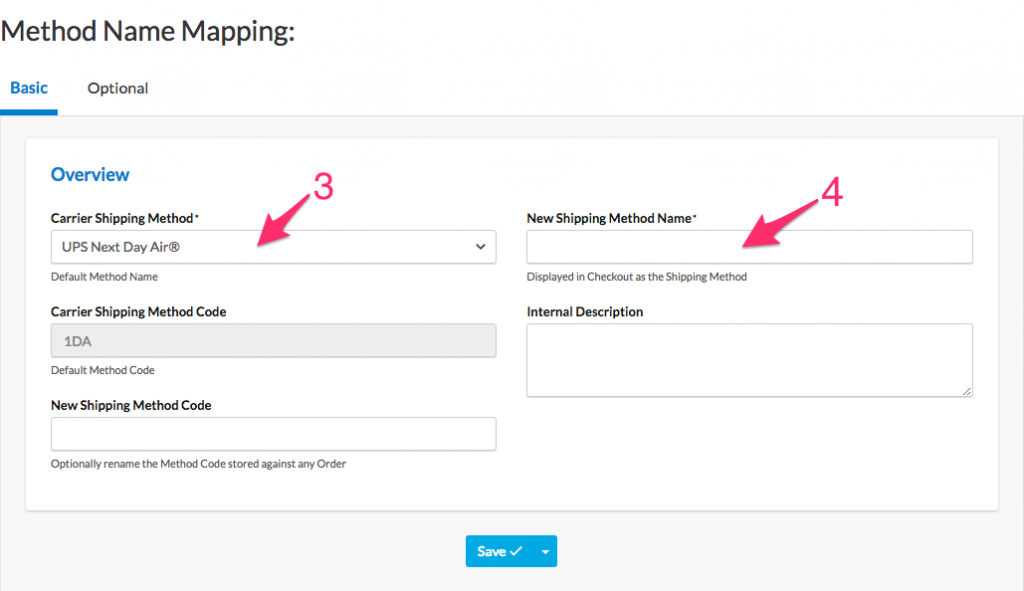Grab the Internal Description resize handle
Viewport: 1024px width, 591px height.
[967, 391]
